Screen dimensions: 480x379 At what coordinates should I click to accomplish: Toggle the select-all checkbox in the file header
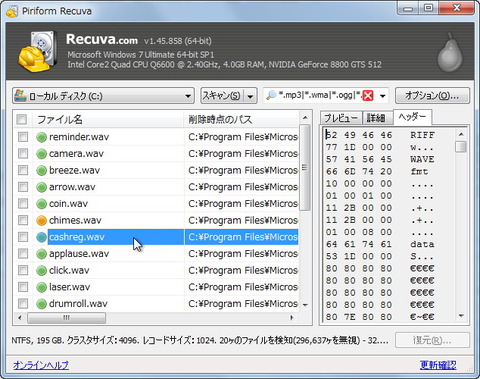click(x=22, y=119)
